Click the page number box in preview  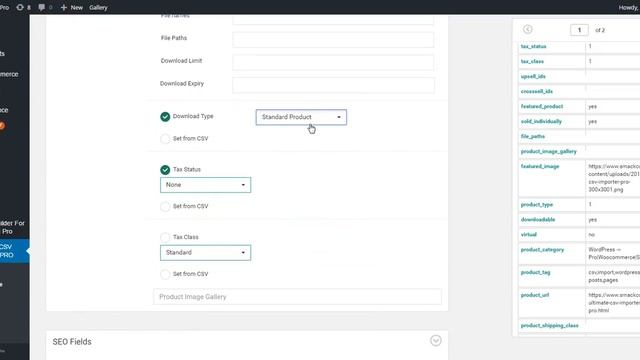(x=579, y=30)
